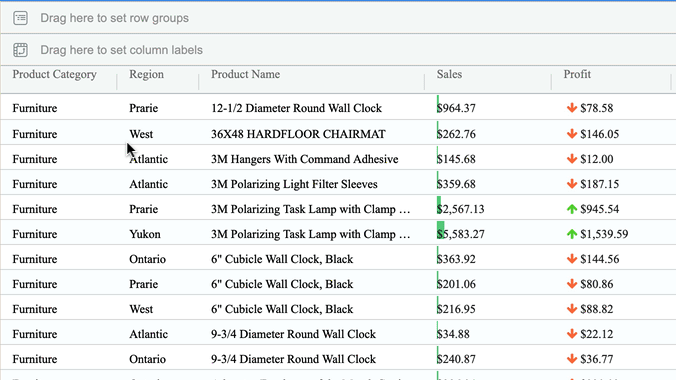
Task: Click the $34.88 sales value
Action: (x=453, y=334)
